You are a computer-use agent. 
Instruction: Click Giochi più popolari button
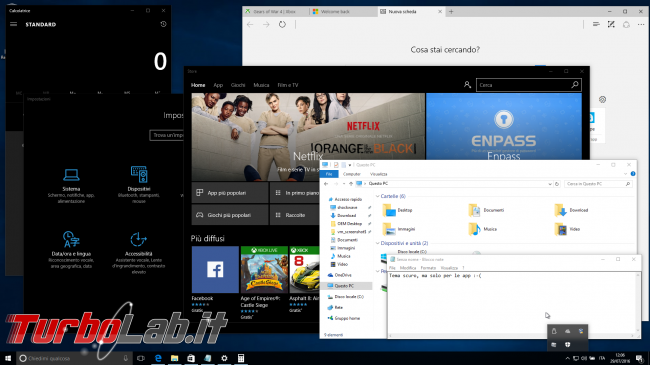coord(230,215)
